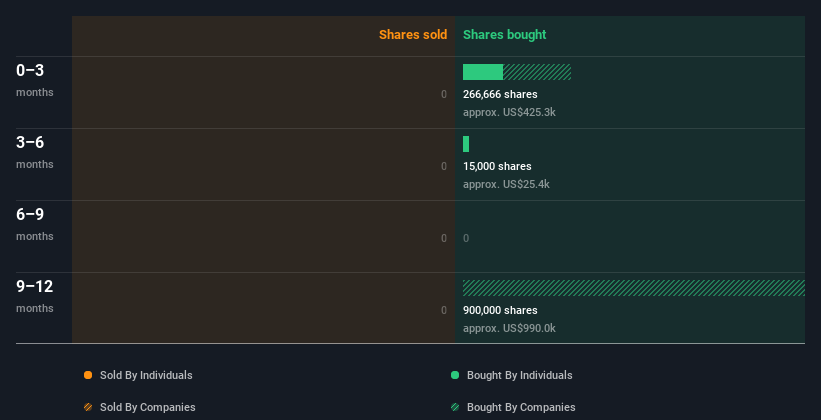Select the 3–6 months row label
Image resolution: width=821 pixels, height=420 pixels.
pos(35,152)
